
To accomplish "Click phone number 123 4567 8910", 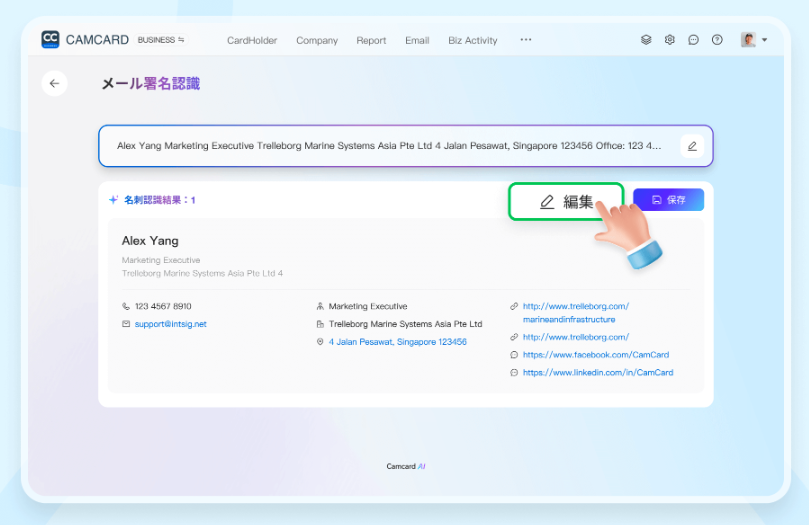I will coord(163,306).
